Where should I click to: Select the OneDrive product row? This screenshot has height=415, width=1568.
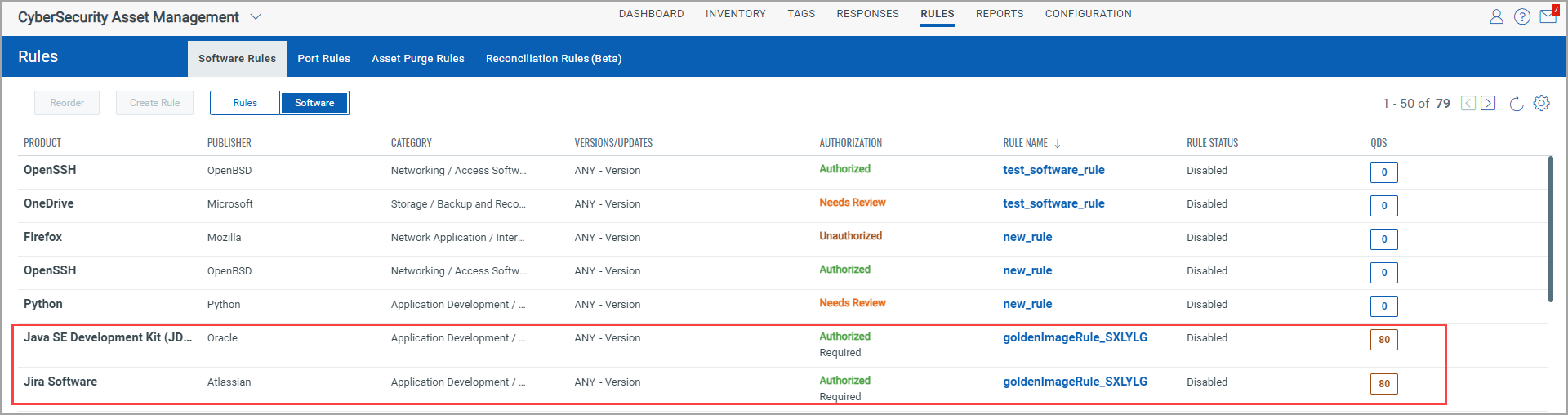783,206
